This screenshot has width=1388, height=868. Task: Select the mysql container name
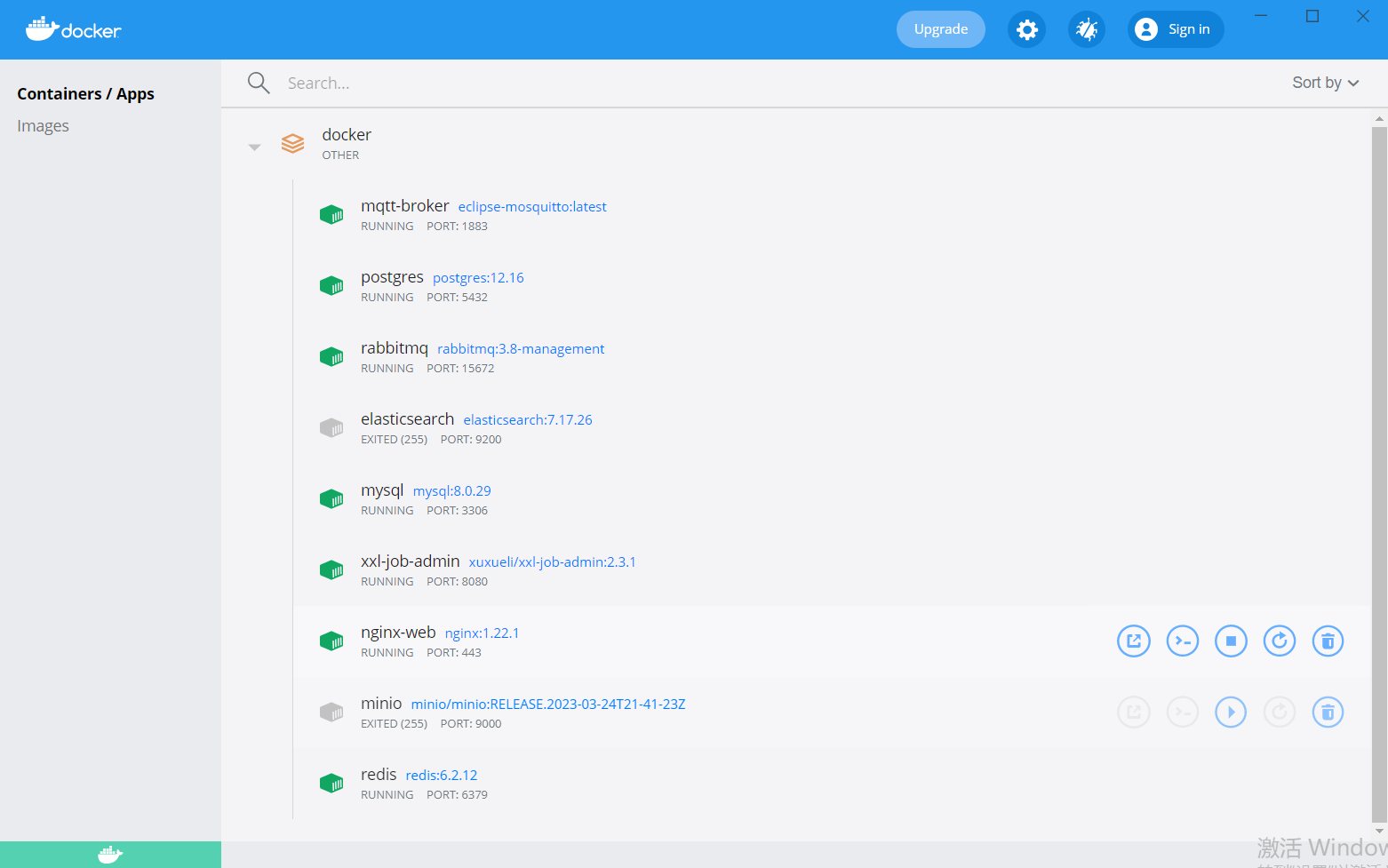(x=382, y=490)
